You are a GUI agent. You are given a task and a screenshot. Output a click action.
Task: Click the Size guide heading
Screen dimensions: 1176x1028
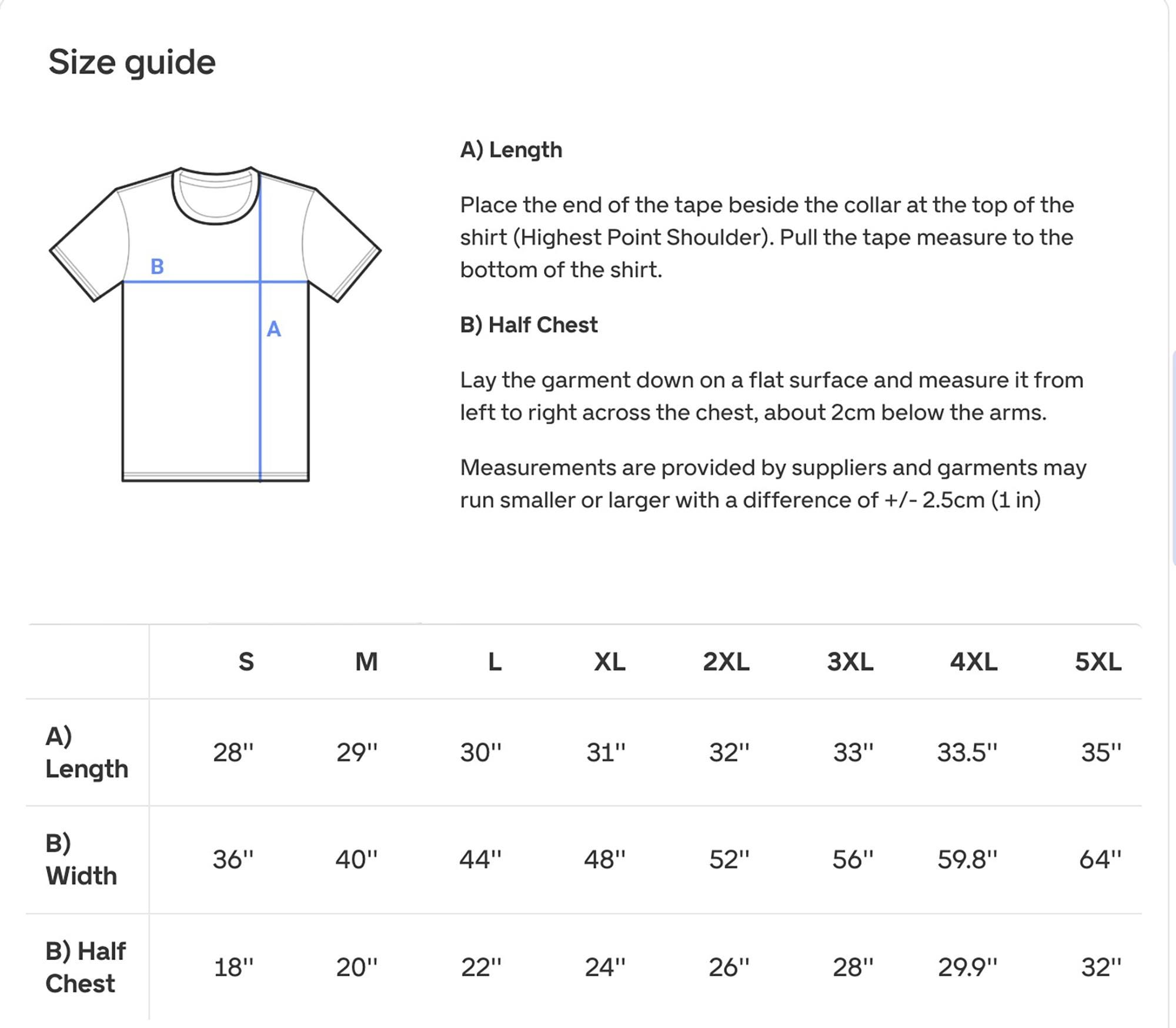pyautogui.click(x=132, y=63)
